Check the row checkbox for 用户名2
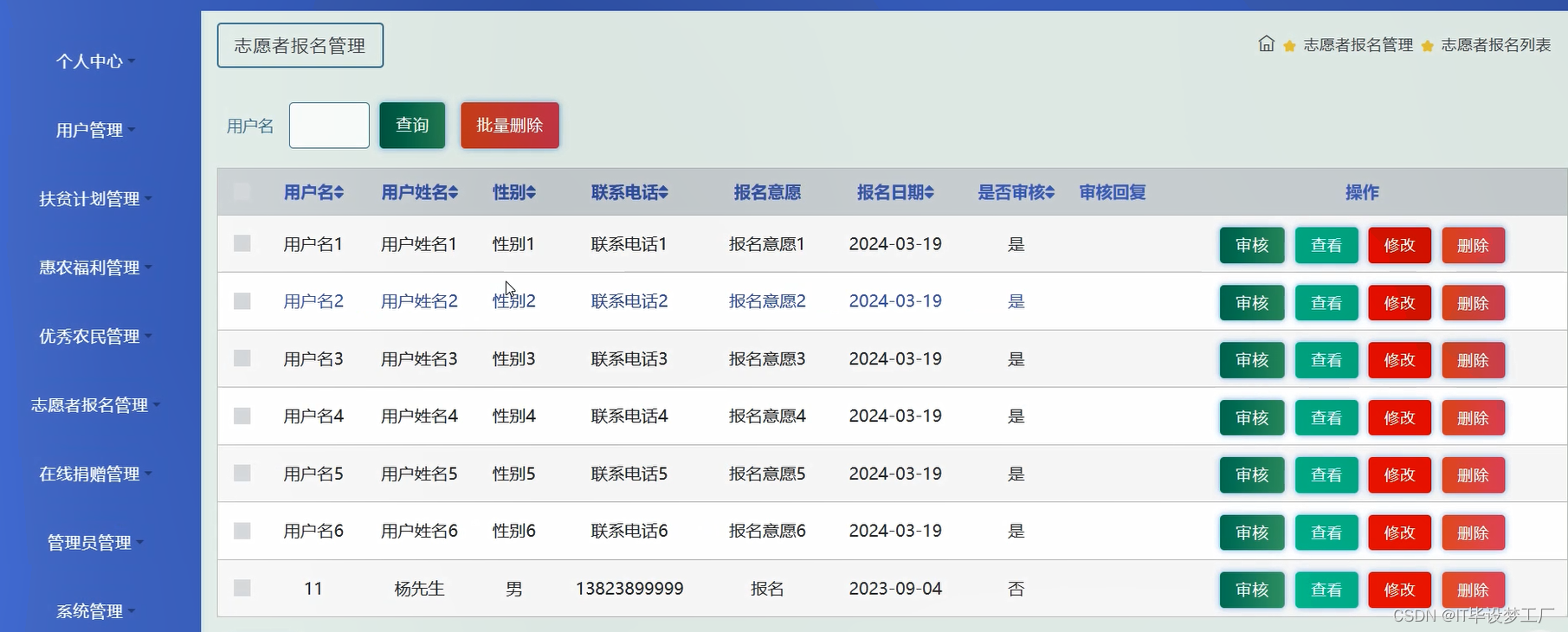Viewport: 1568px width, 632px height. click(242, 301)
